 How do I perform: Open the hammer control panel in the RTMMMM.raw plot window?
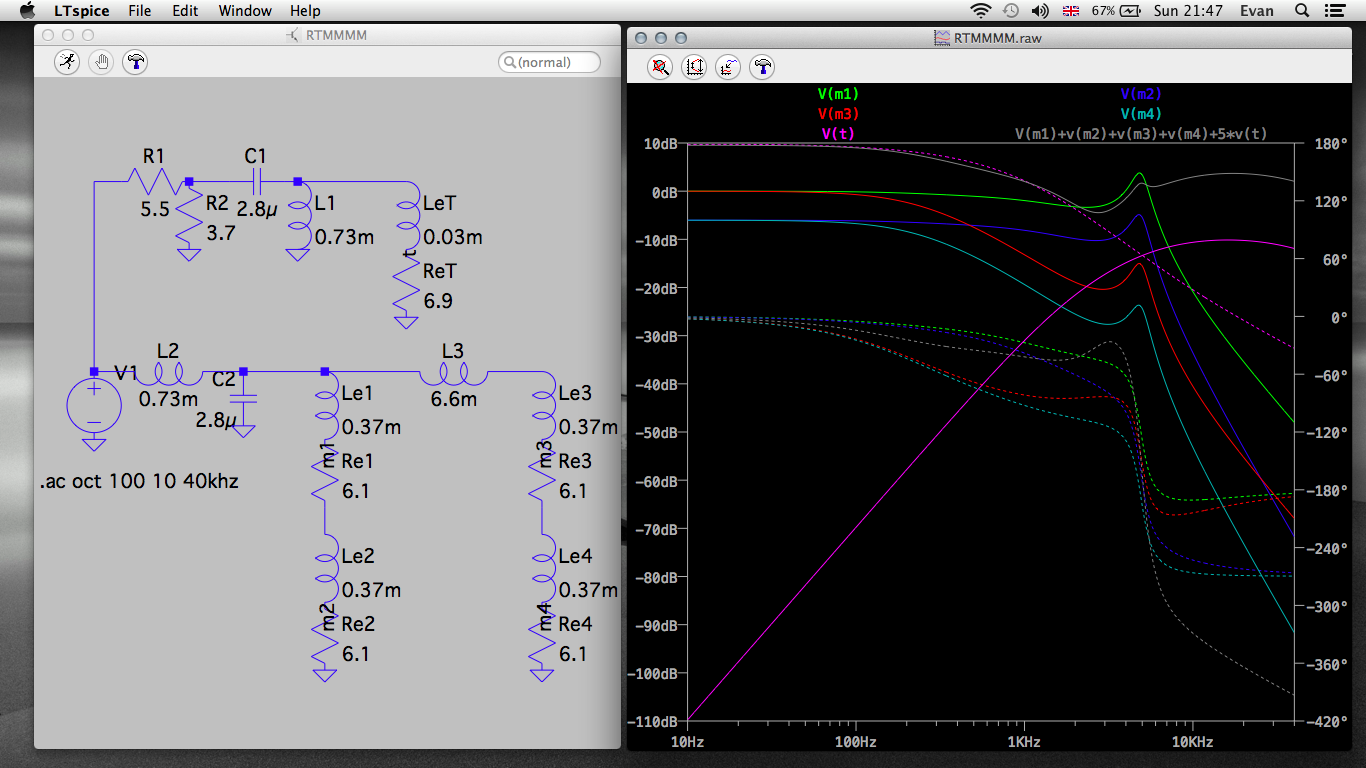[x=762, y=67]
